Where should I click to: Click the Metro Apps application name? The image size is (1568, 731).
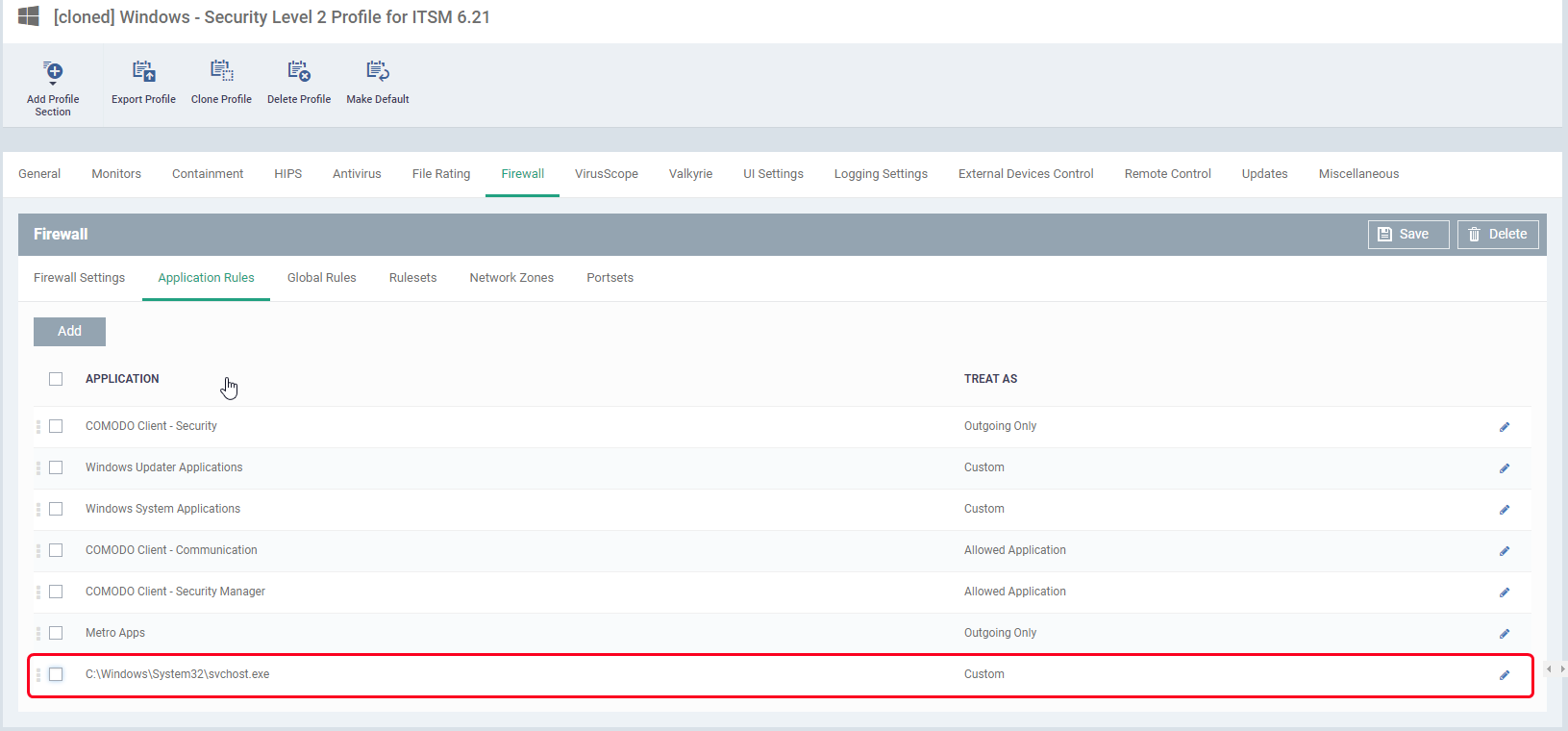pyautogui.click(x=115, y=633)
